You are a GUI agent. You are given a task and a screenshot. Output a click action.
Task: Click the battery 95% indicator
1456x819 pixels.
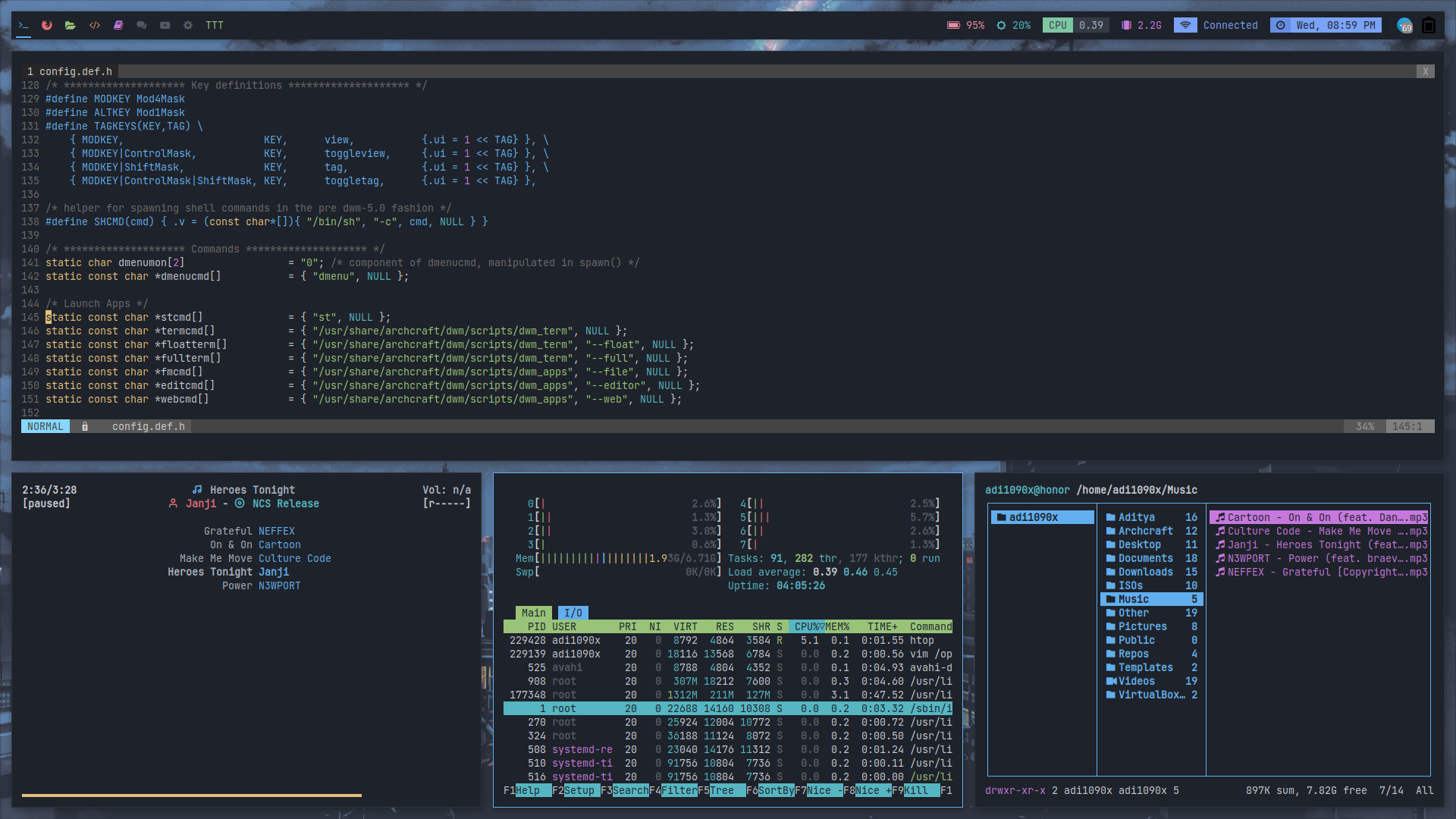click(965, 25)
